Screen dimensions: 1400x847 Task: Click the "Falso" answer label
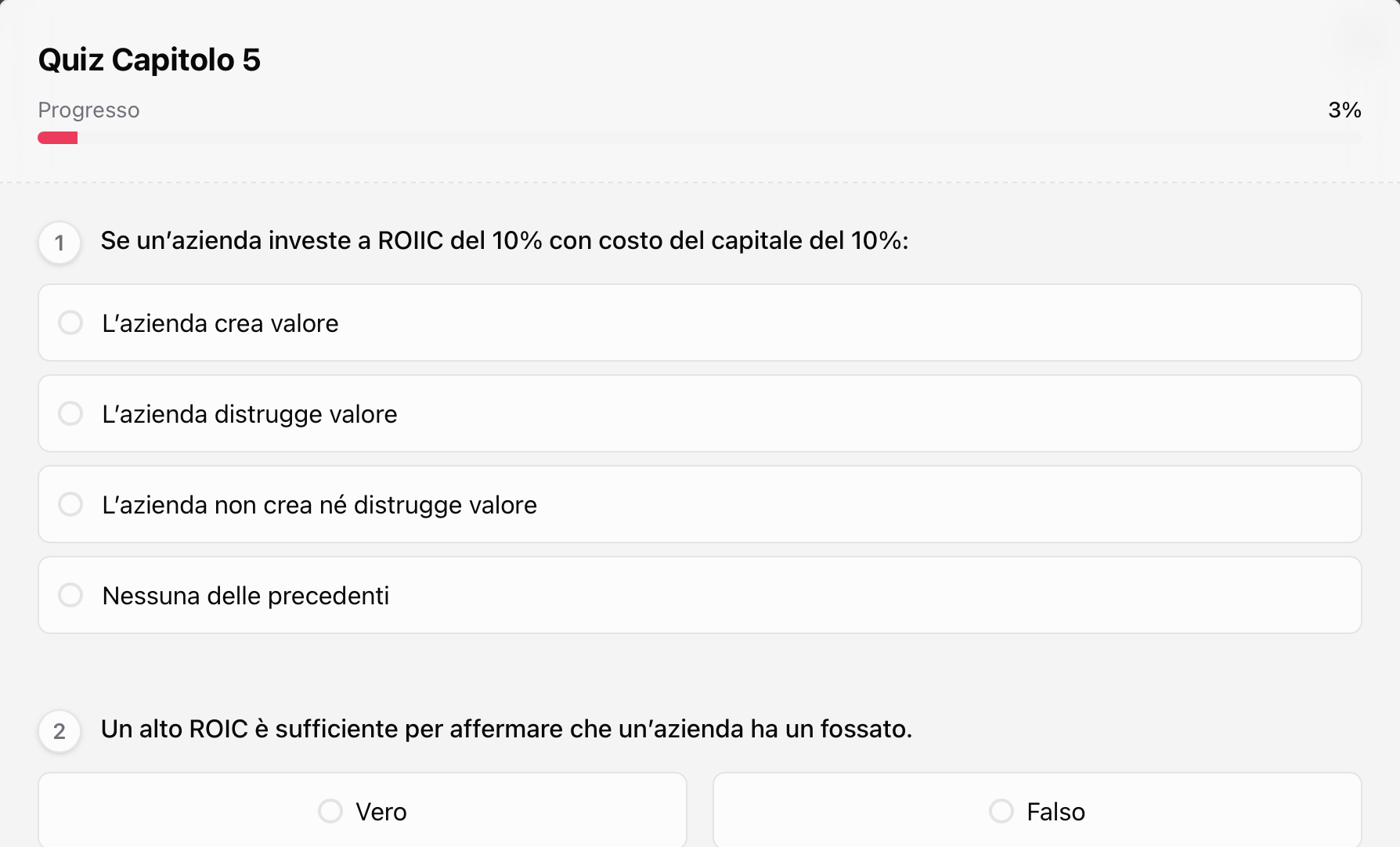(x=1055, y=812)
